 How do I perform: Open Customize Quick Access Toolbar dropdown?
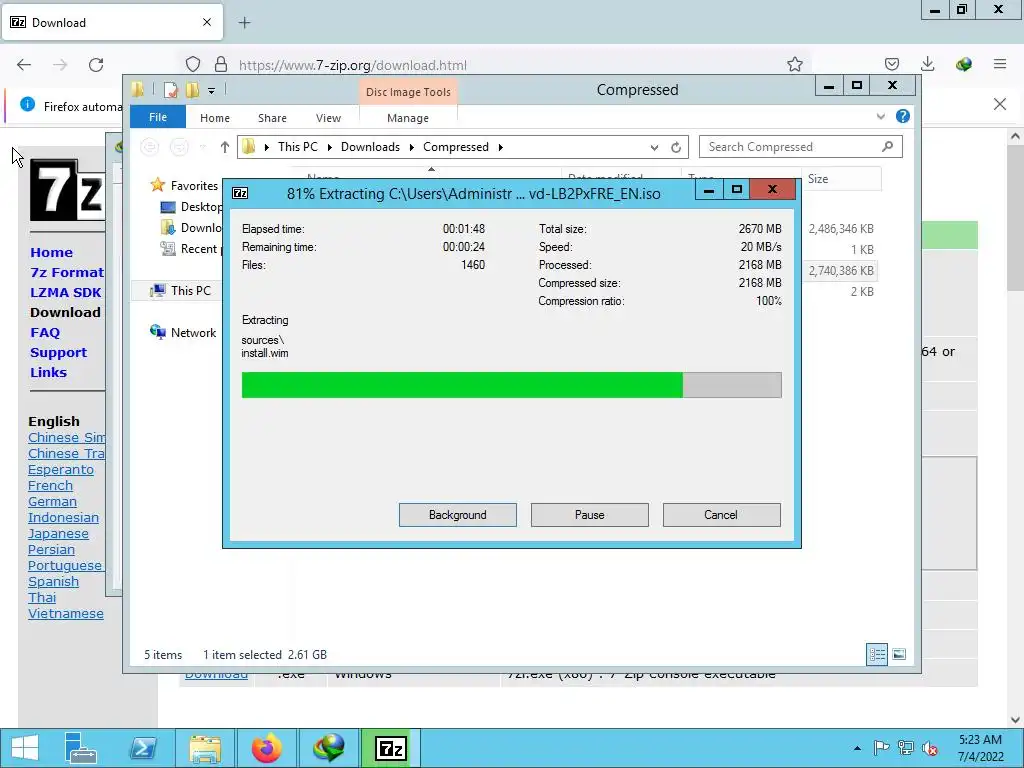[211, 91]
